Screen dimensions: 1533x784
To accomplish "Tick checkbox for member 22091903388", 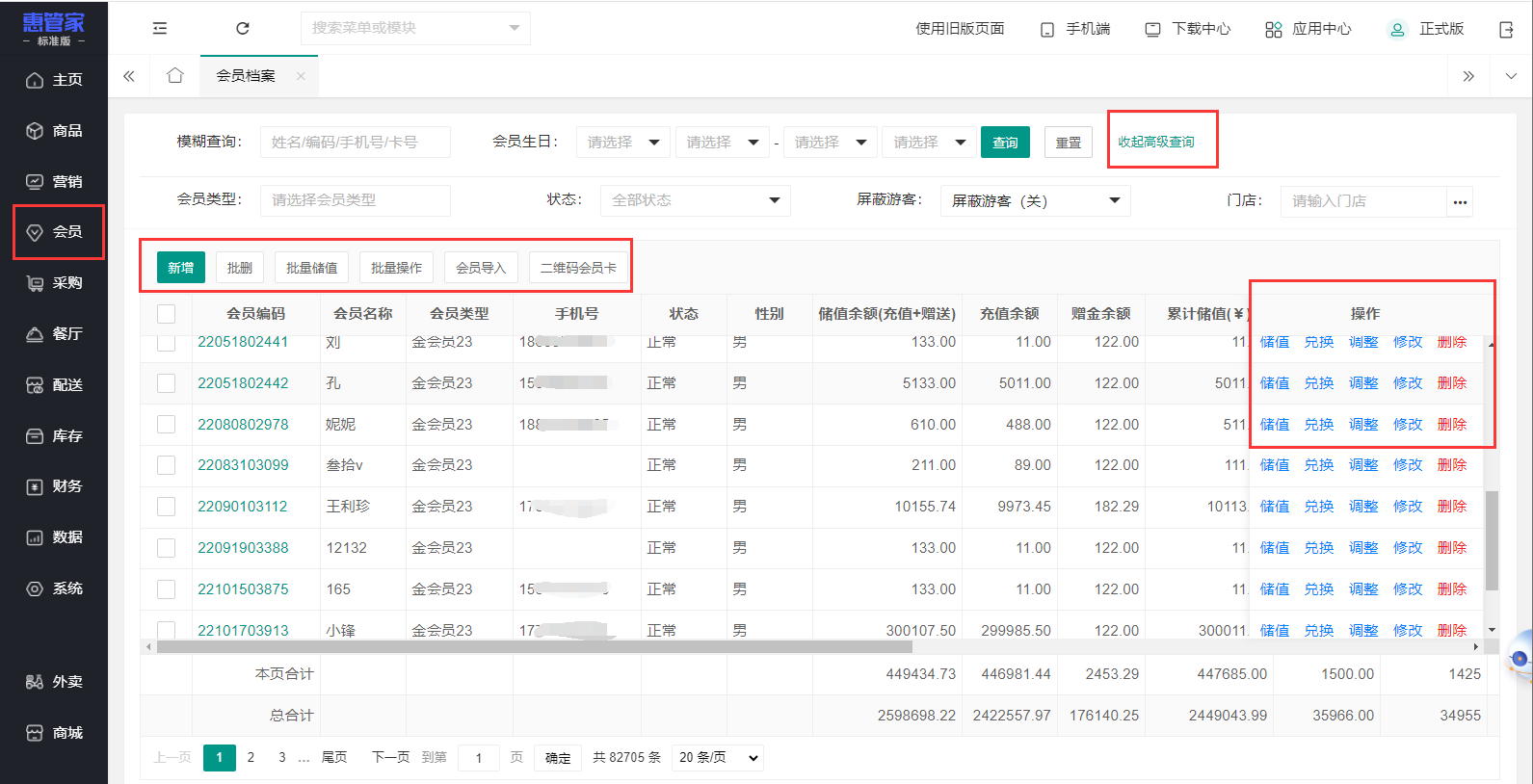I will click(x=167, y=548).
